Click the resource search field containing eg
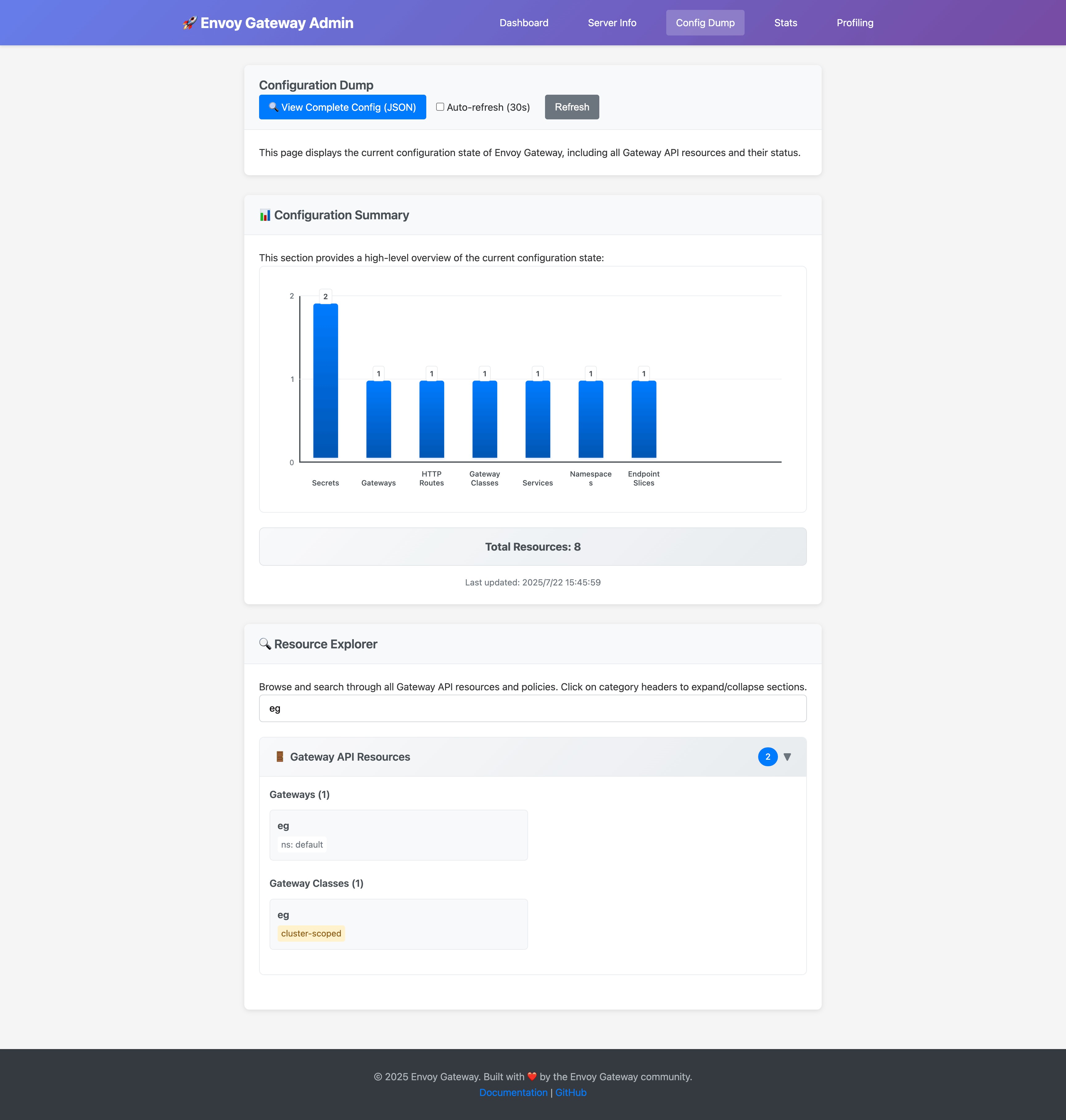Image resolution: width=1066 pixels, height=1120 pixels. coord(532,708)
